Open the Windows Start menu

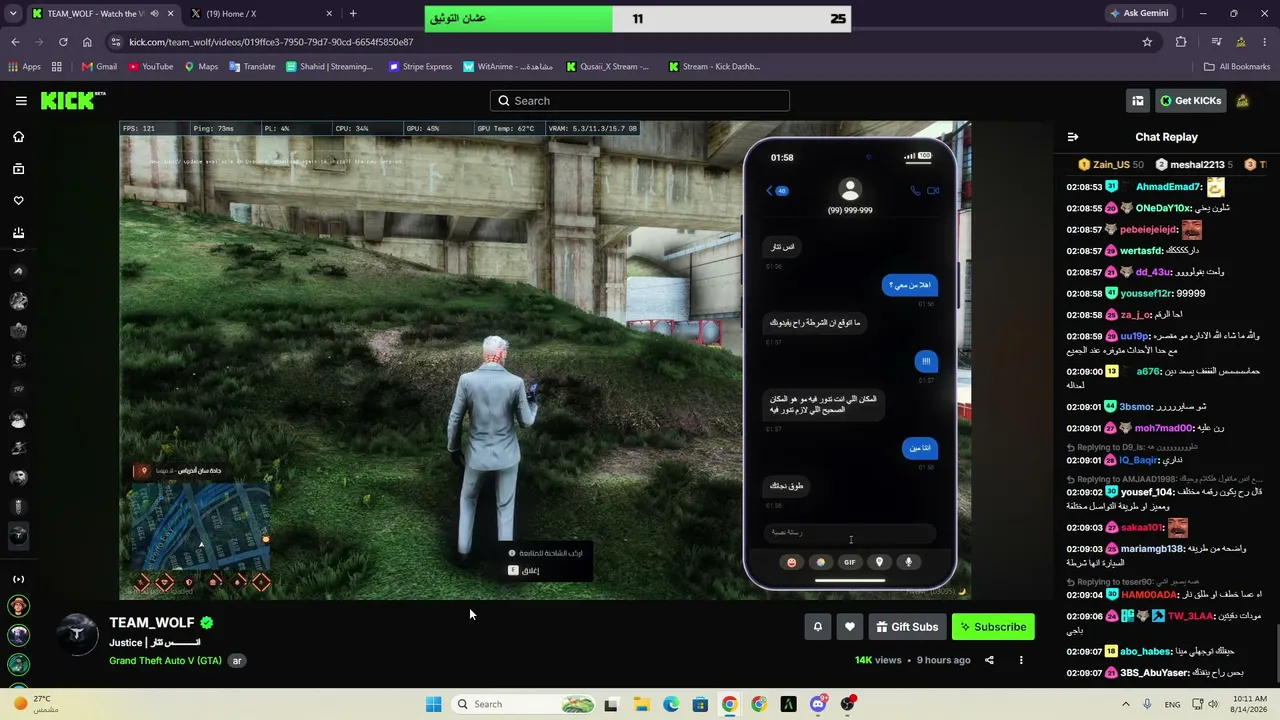pyautogui.click(x=433, y=704)
